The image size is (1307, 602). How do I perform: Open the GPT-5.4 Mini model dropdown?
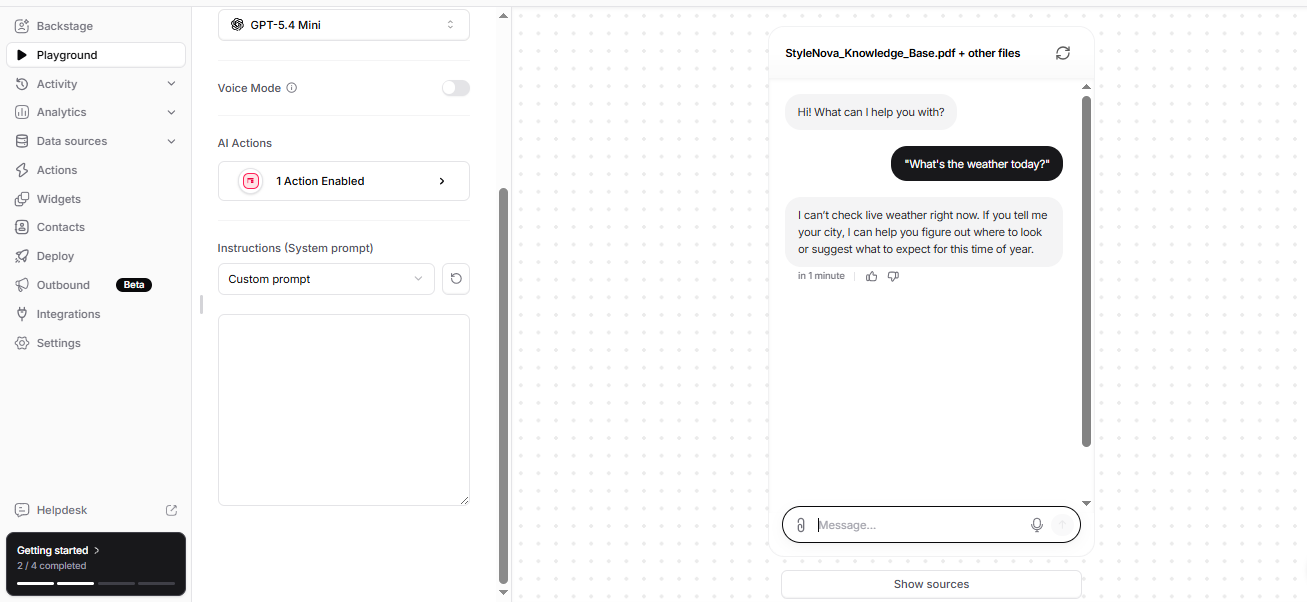pos(344,25)
